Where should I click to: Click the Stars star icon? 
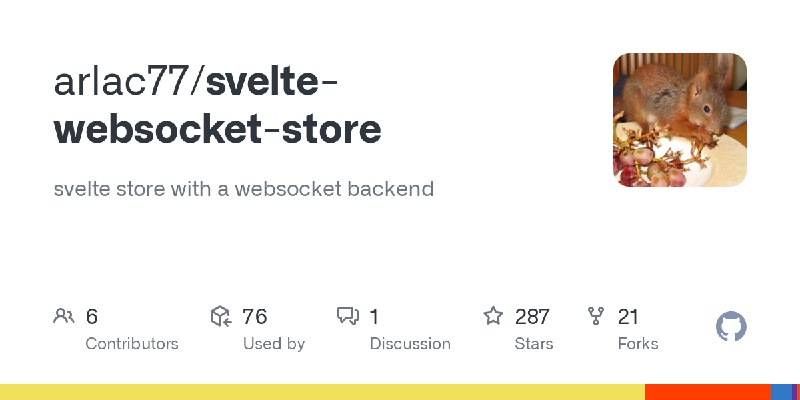493,316
